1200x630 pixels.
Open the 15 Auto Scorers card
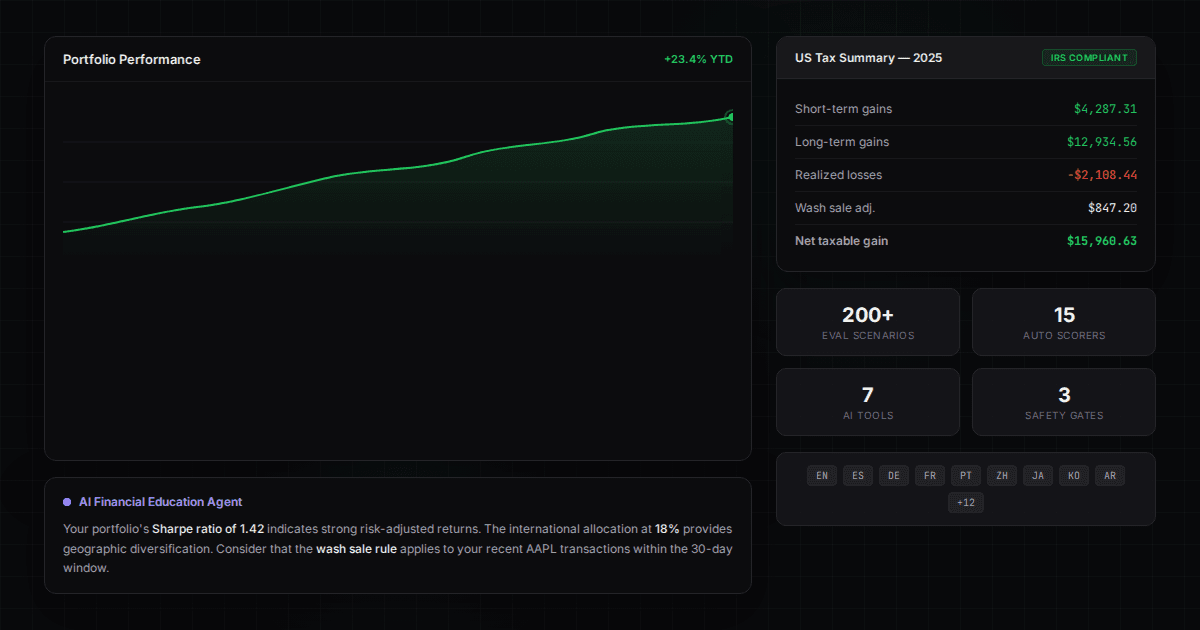[1063, 322]
